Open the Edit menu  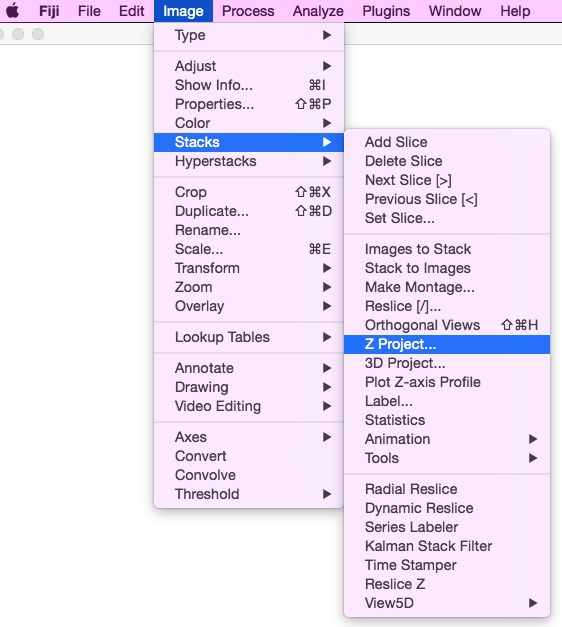coord(132,11)
